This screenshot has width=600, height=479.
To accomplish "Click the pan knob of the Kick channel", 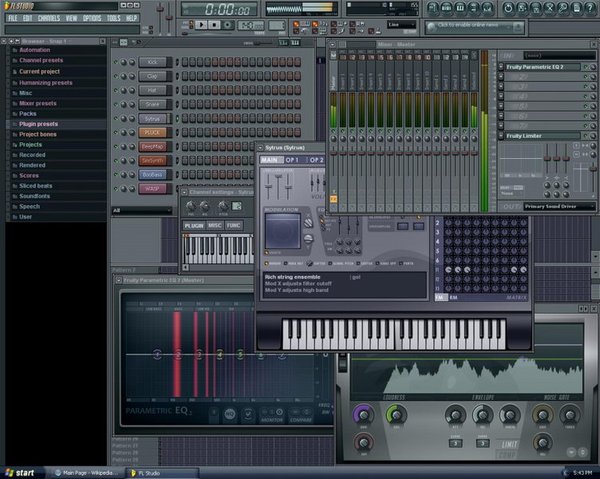I will point(122,62).
